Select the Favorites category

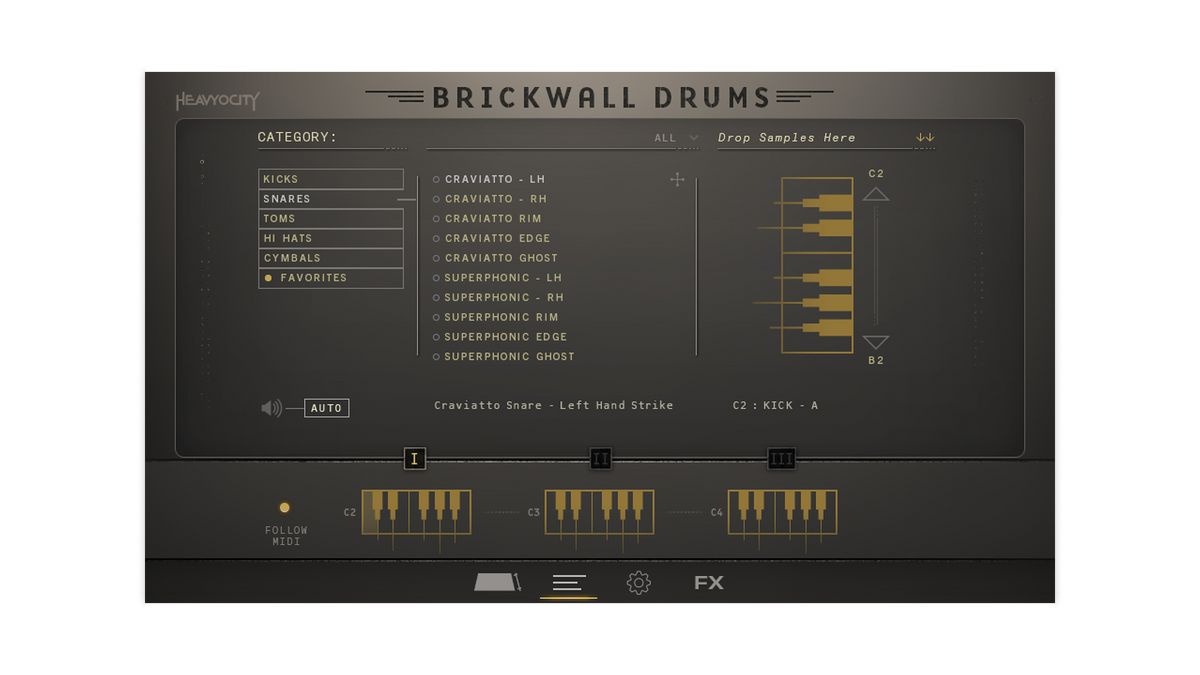click(x=331, y=278)
